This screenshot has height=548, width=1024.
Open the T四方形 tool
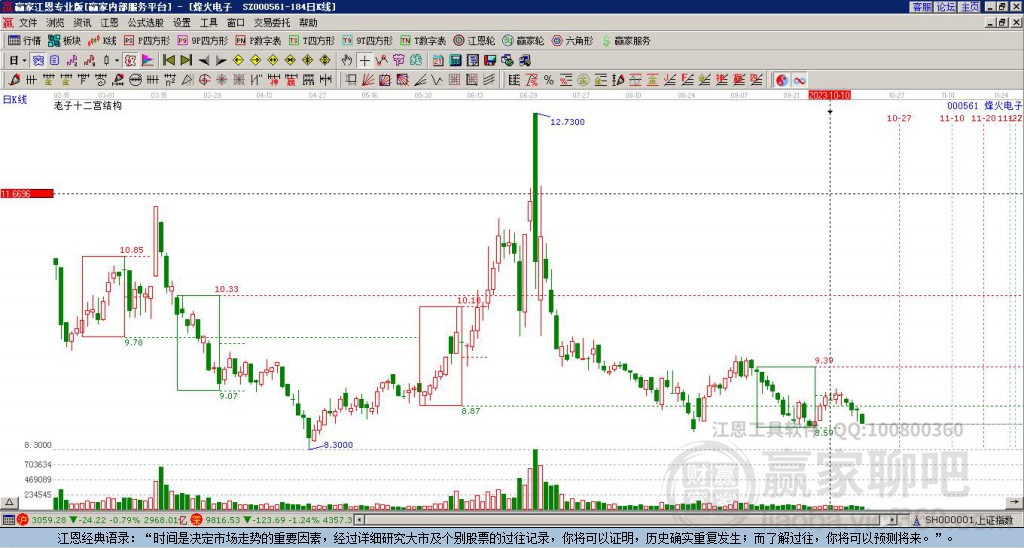[312, 40]
